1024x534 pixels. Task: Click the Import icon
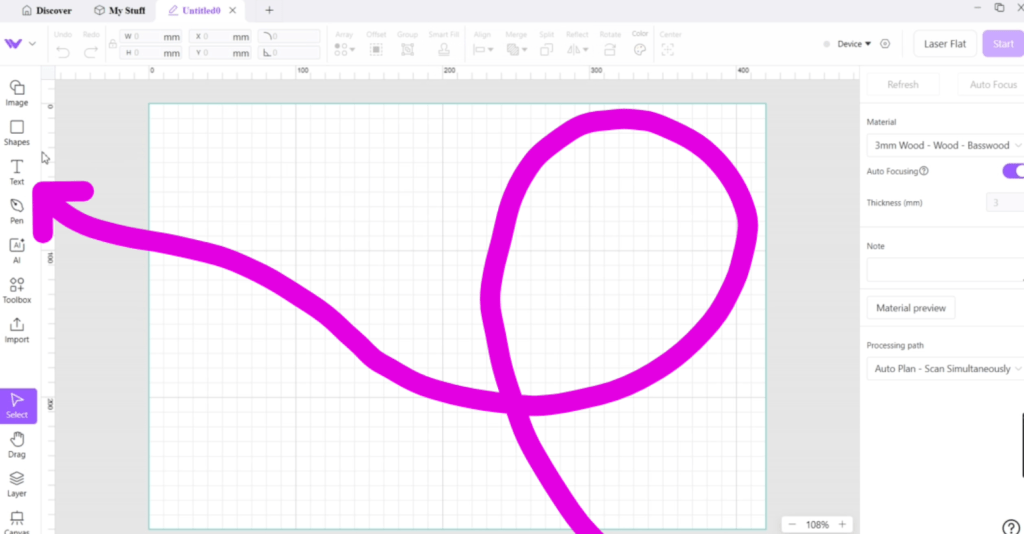pos(17,330)
